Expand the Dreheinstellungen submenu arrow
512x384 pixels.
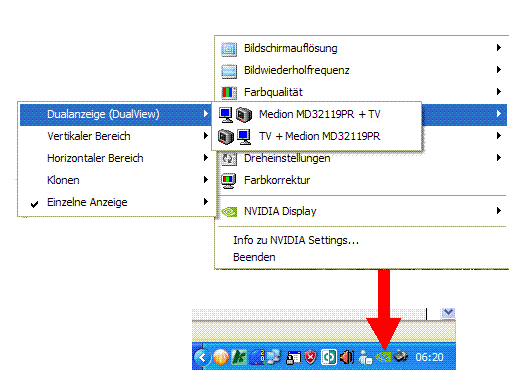coord(499,158)
